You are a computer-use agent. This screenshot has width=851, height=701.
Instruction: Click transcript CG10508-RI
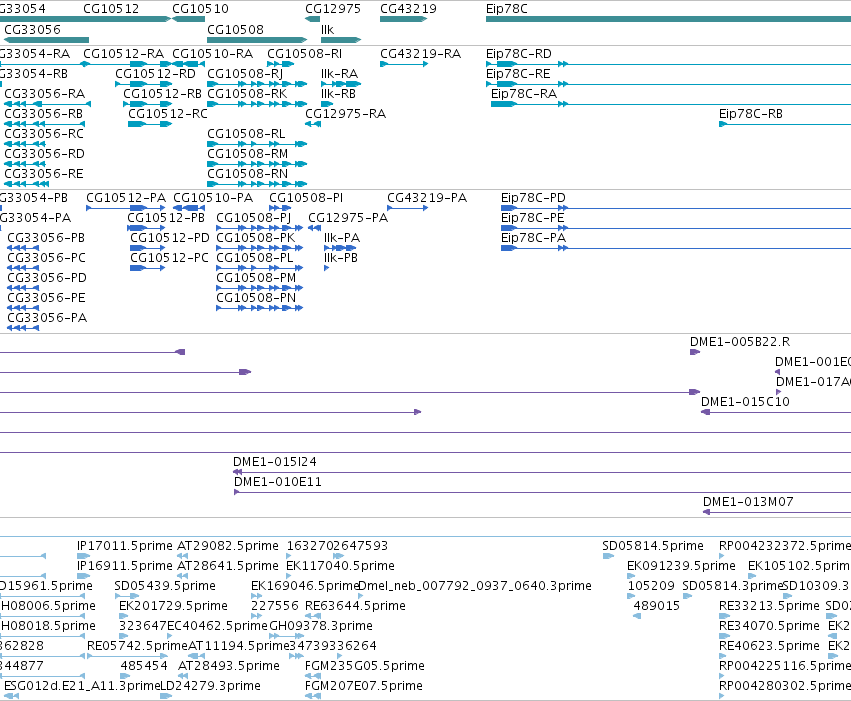point(304,54)
